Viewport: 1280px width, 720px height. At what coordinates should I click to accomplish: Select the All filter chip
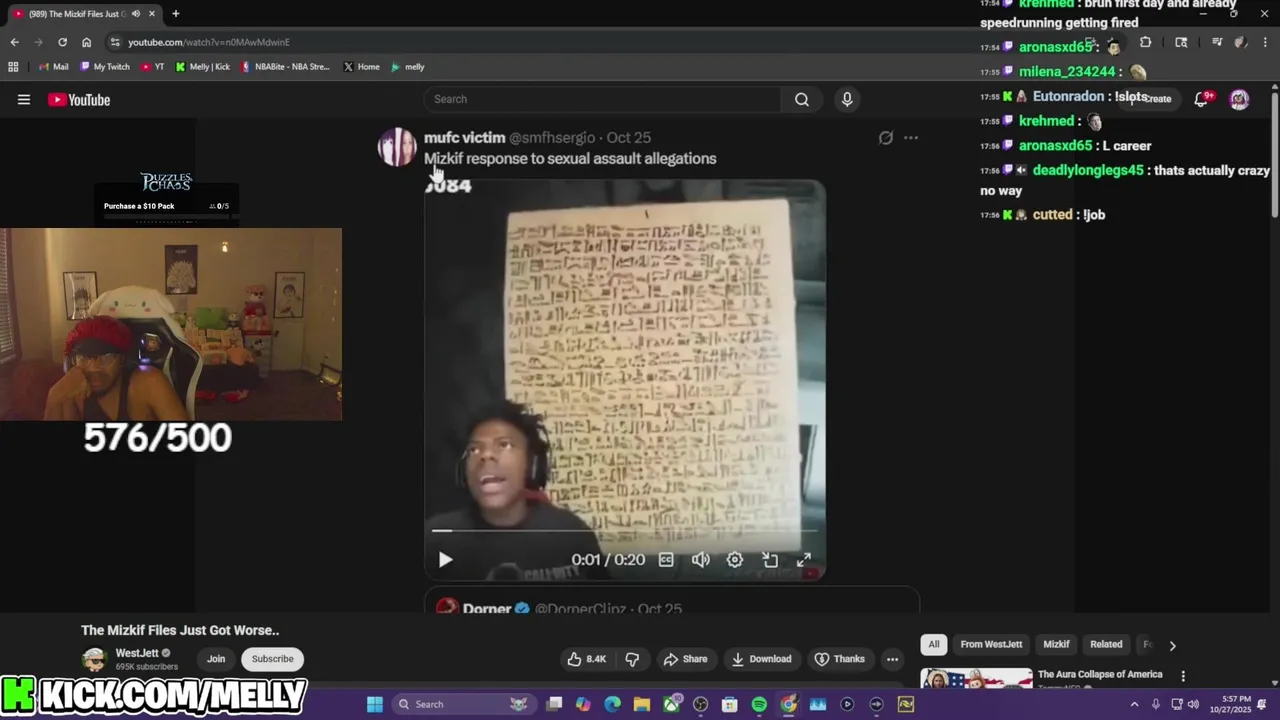(x=934, y=645)
